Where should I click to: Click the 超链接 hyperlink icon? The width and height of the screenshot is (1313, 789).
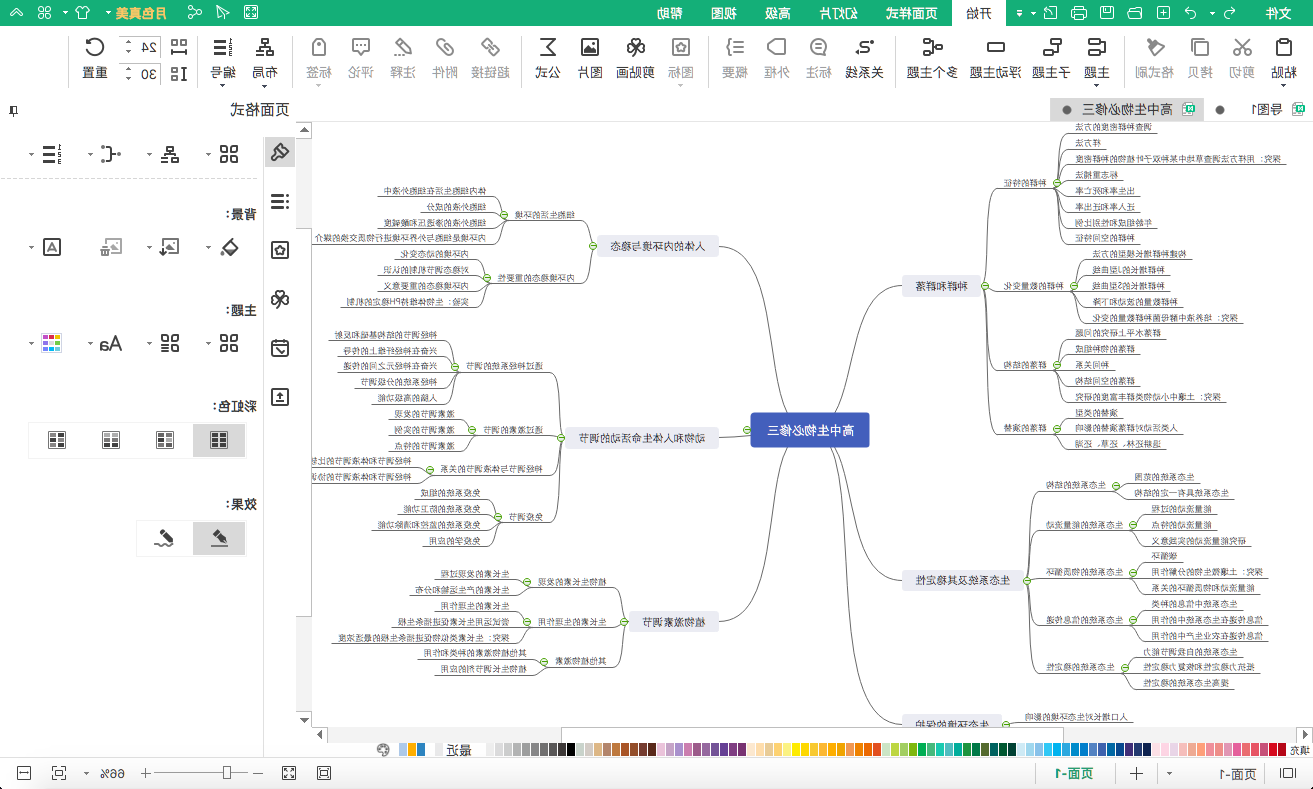click(490, 47)
